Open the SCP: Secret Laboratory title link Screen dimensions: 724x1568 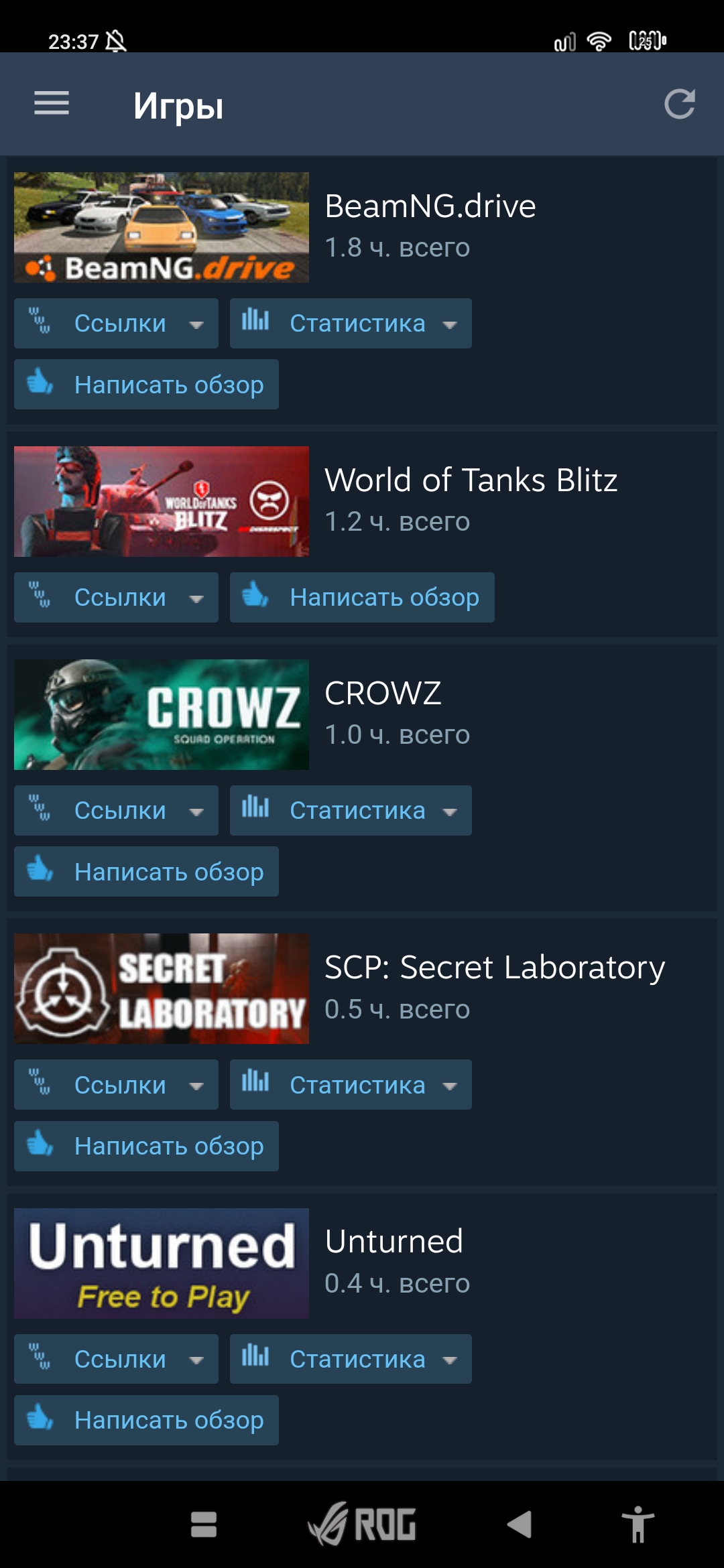[495, 968]
